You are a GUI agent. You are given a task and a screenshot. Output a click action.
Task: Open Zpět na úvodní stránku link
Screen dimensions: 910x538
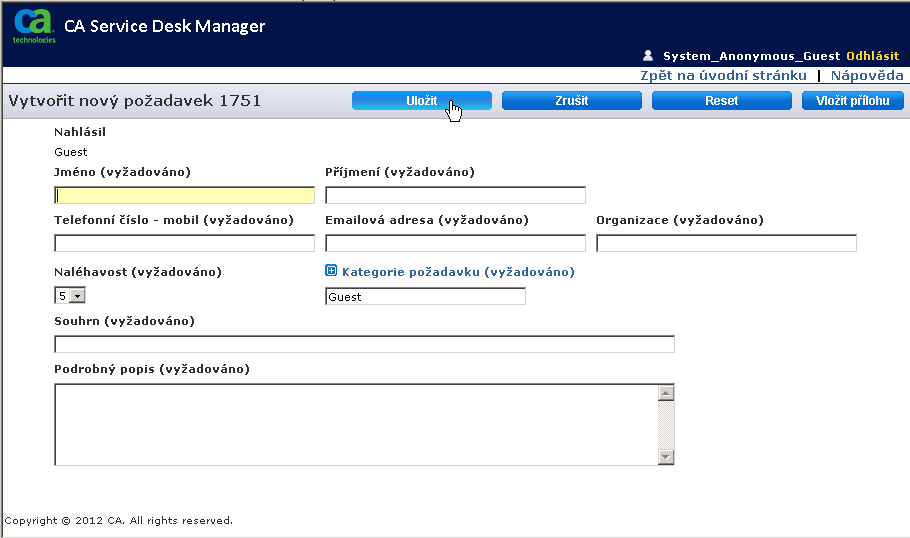tap(723, 75)
